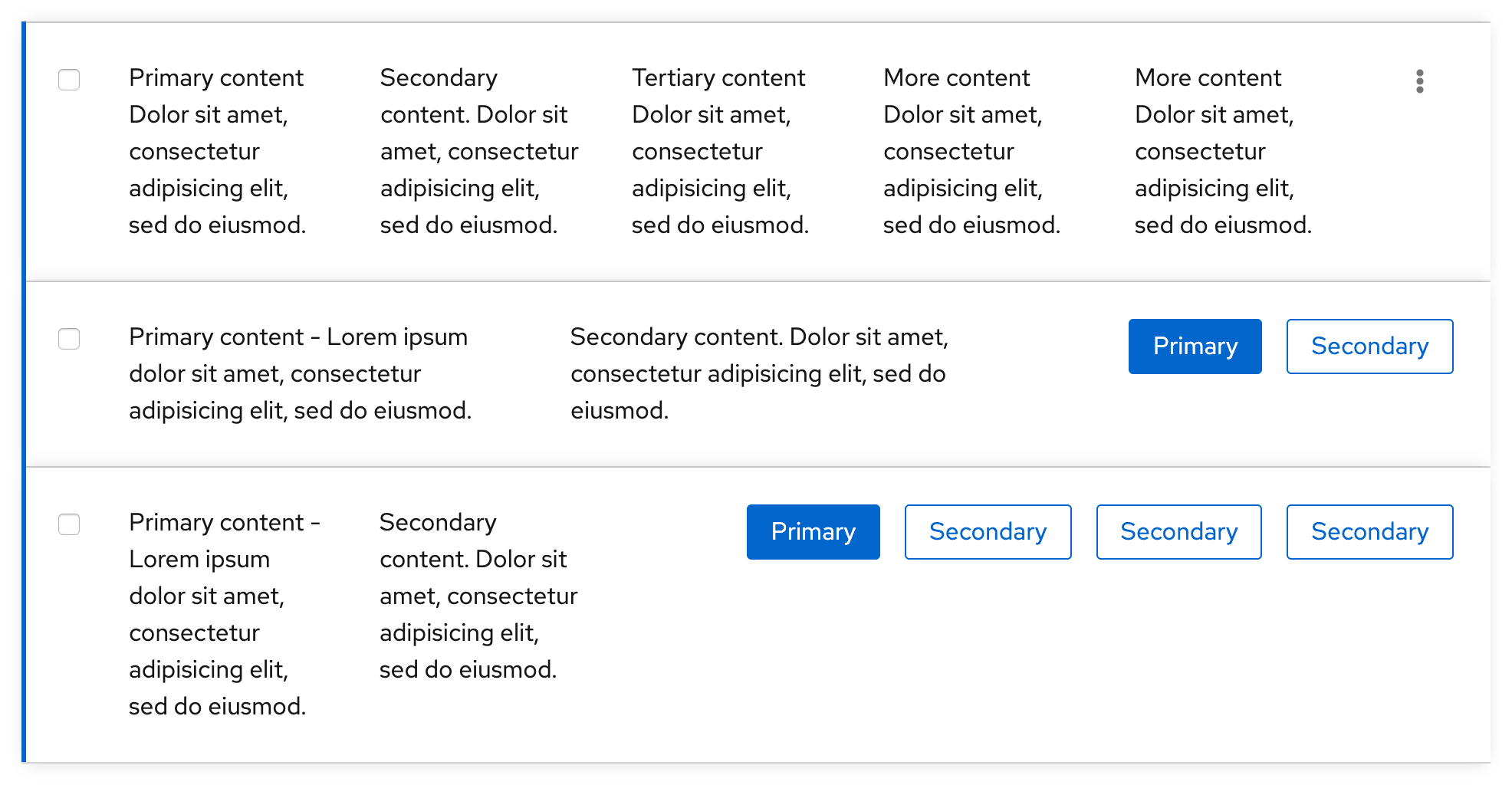Click last More content cell in first row
1512x785 pixels.
1222,151
